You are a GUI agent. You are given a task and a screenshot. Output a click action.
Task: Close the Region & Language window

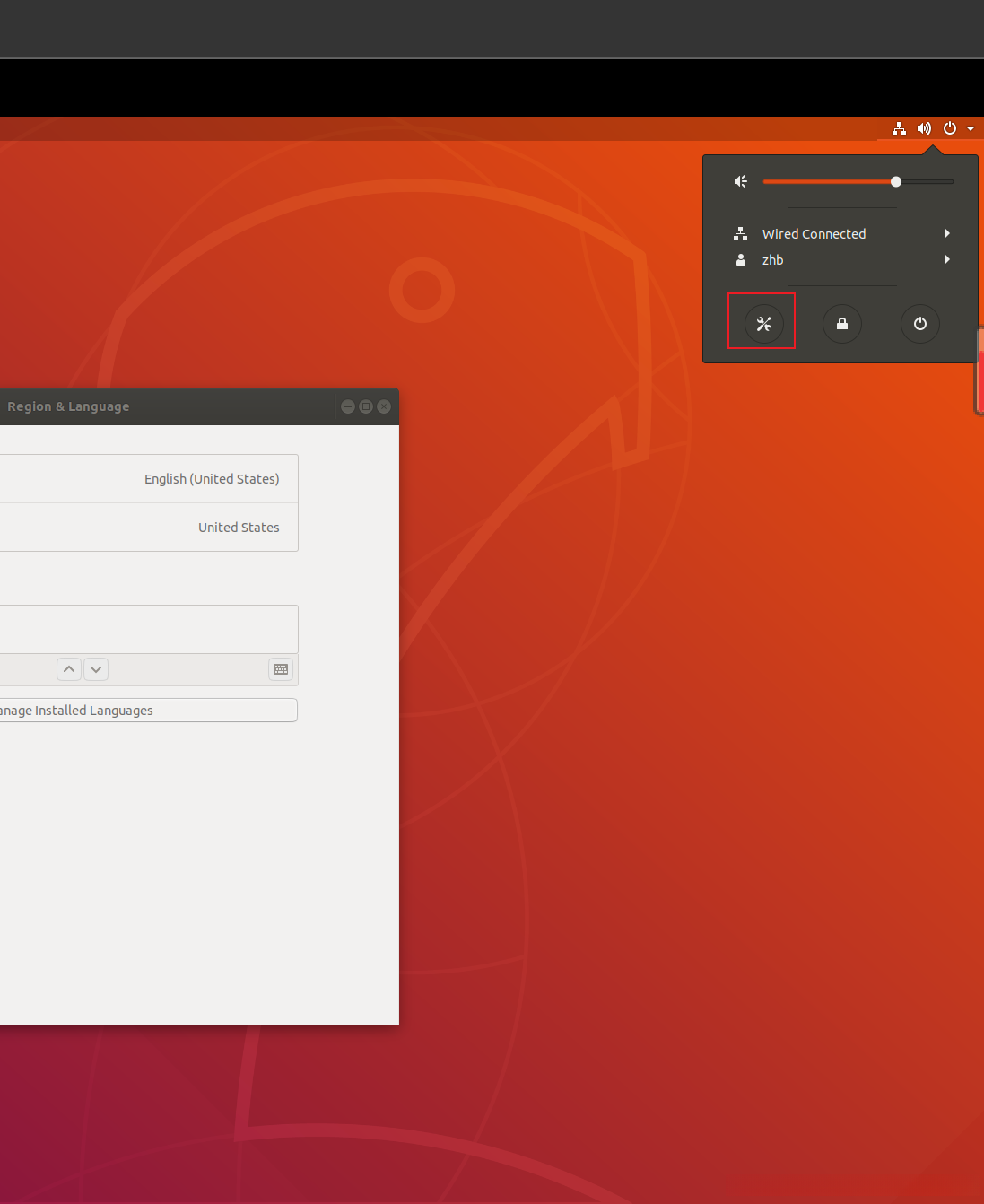[x=384, y=406]
